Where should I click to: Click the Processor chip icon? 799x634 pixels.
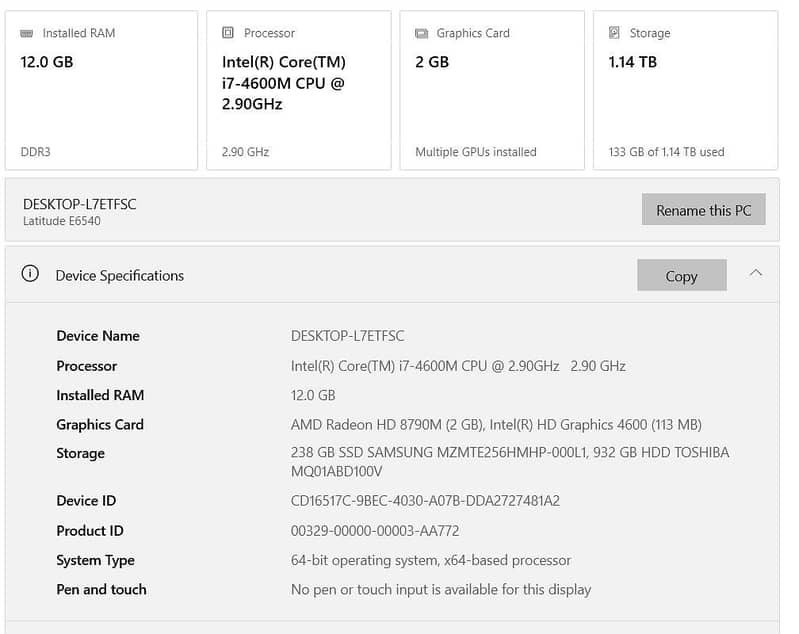228,33
